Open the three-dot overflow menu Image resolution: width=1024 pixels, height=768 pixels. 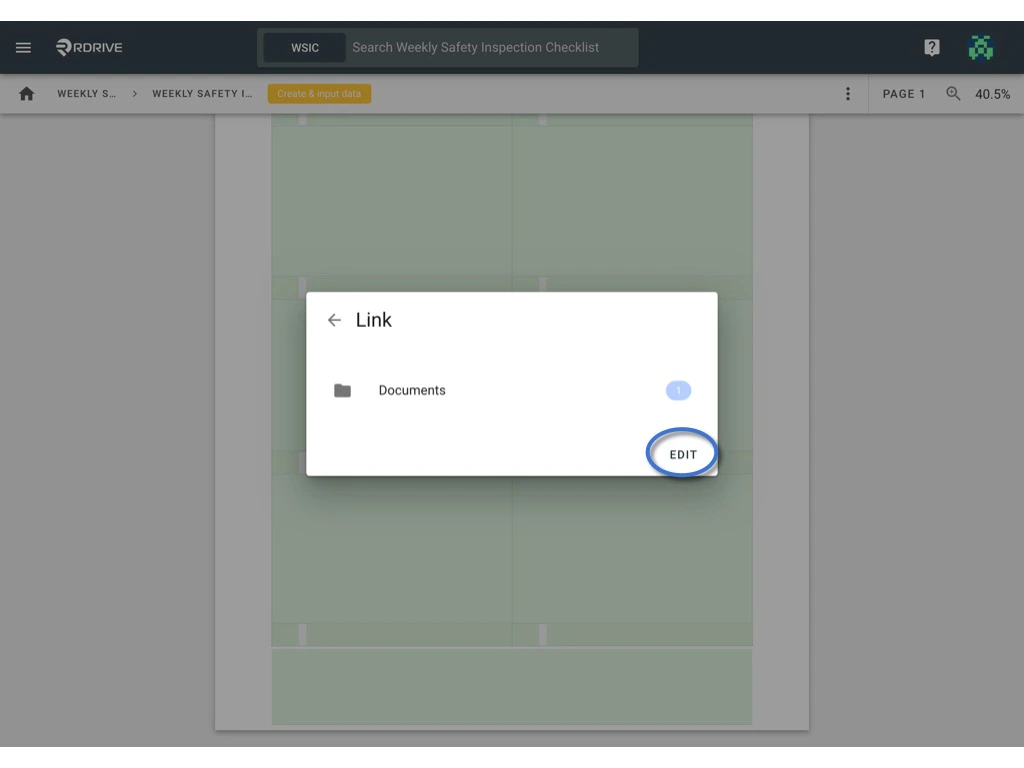click(x=848, y=93)
